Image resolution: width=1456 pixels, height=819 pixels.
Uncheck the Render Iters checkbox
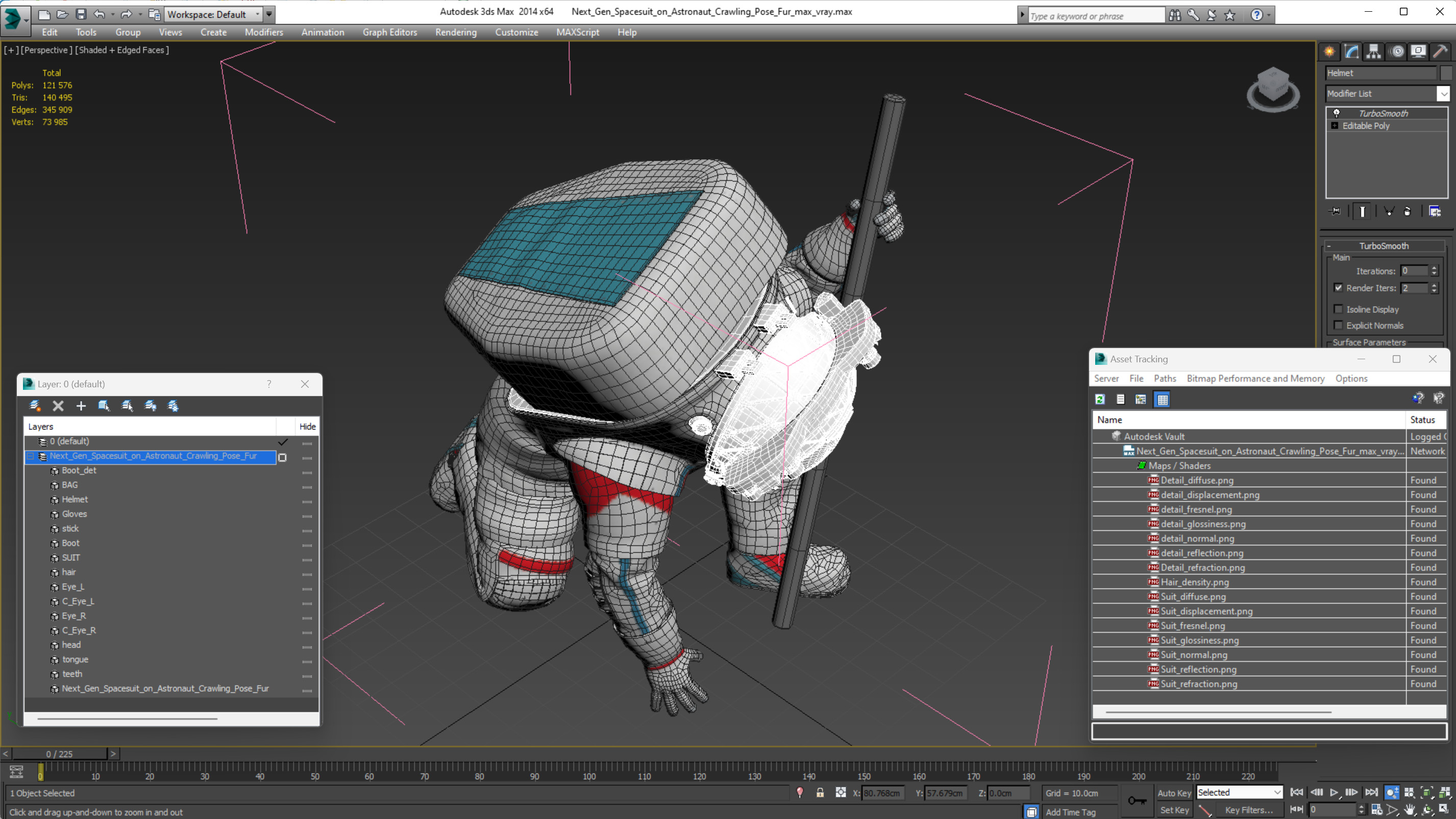(1339, 288)
